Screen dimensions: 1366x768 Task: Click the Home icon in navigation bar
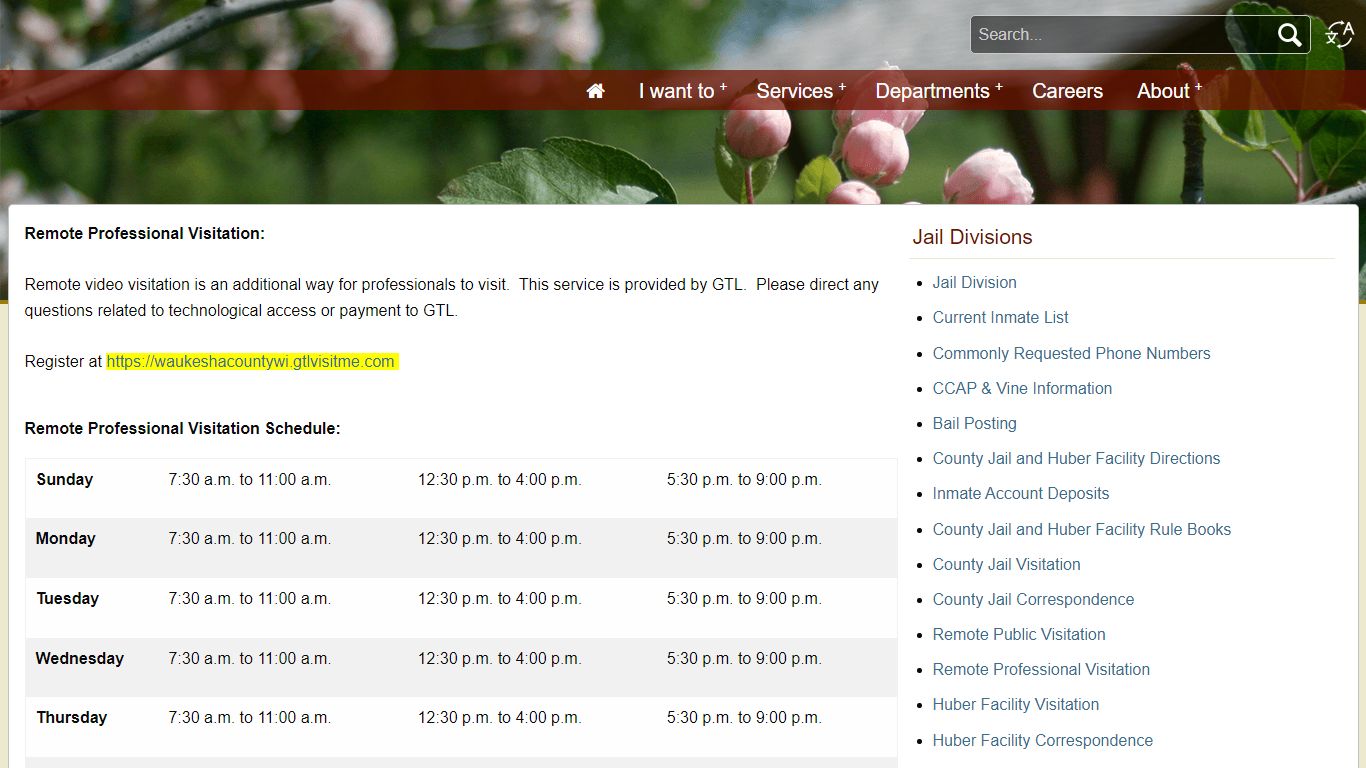(595, 91)
